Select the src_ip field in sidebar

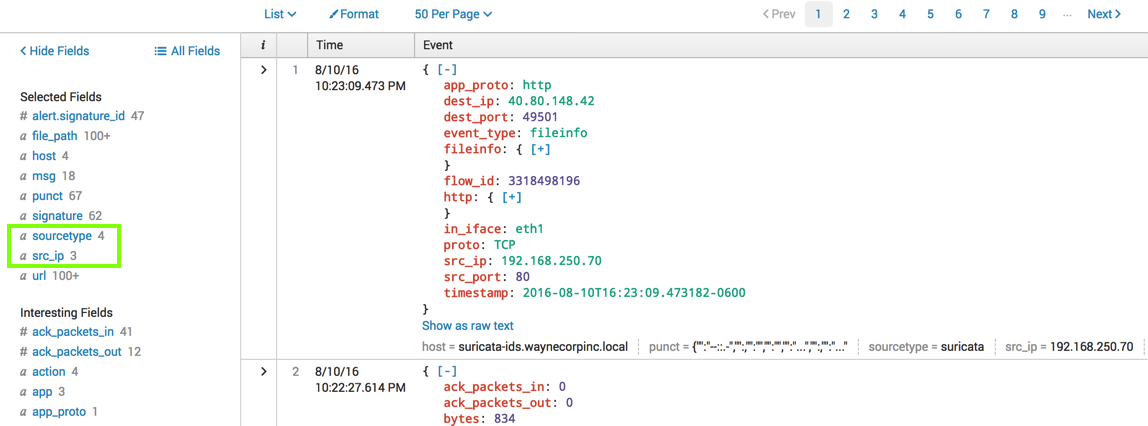point(48,256)
